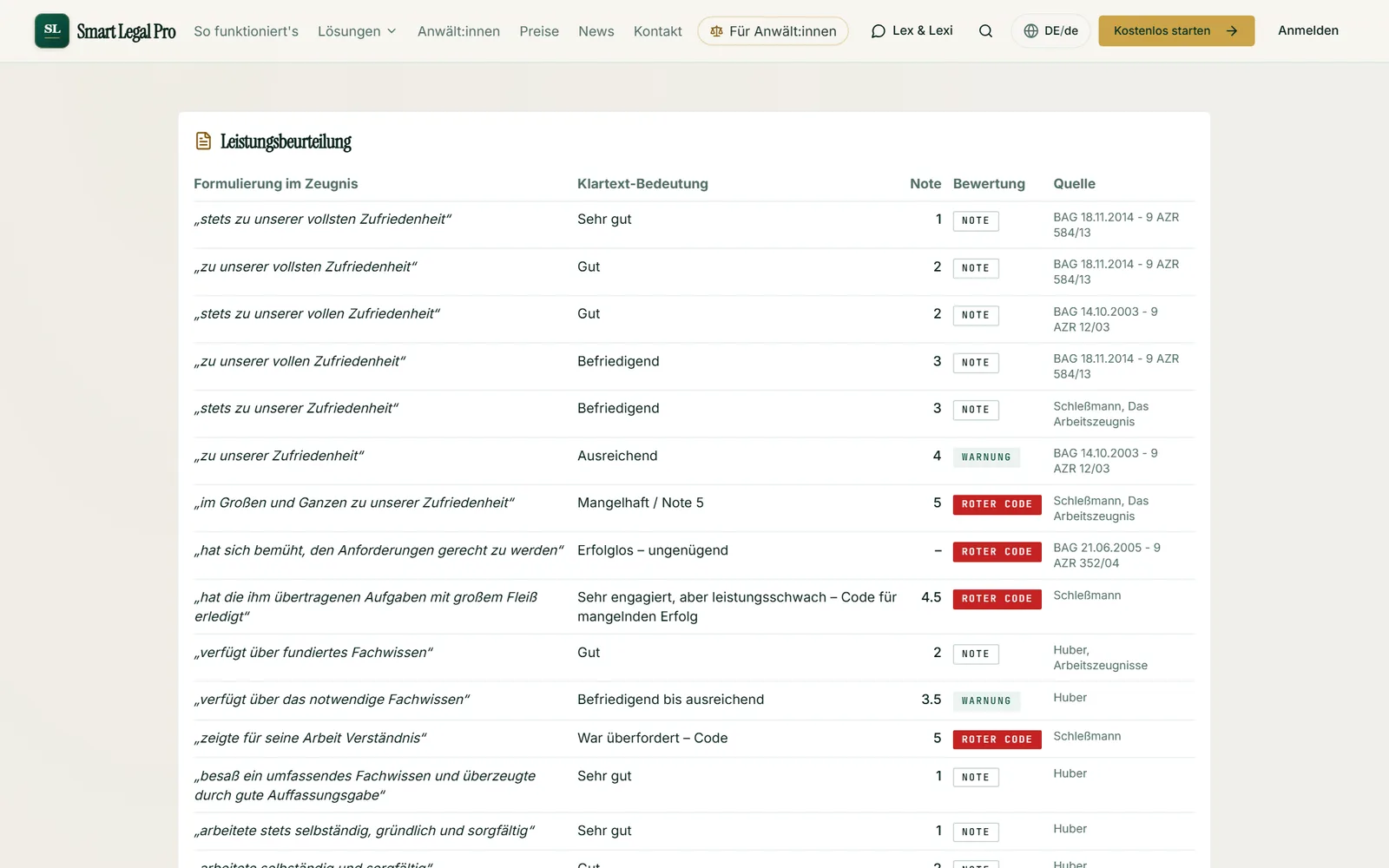Click the Quelle column header
The height and width of the screenshot is (868, 1389).
point(1074,184)
